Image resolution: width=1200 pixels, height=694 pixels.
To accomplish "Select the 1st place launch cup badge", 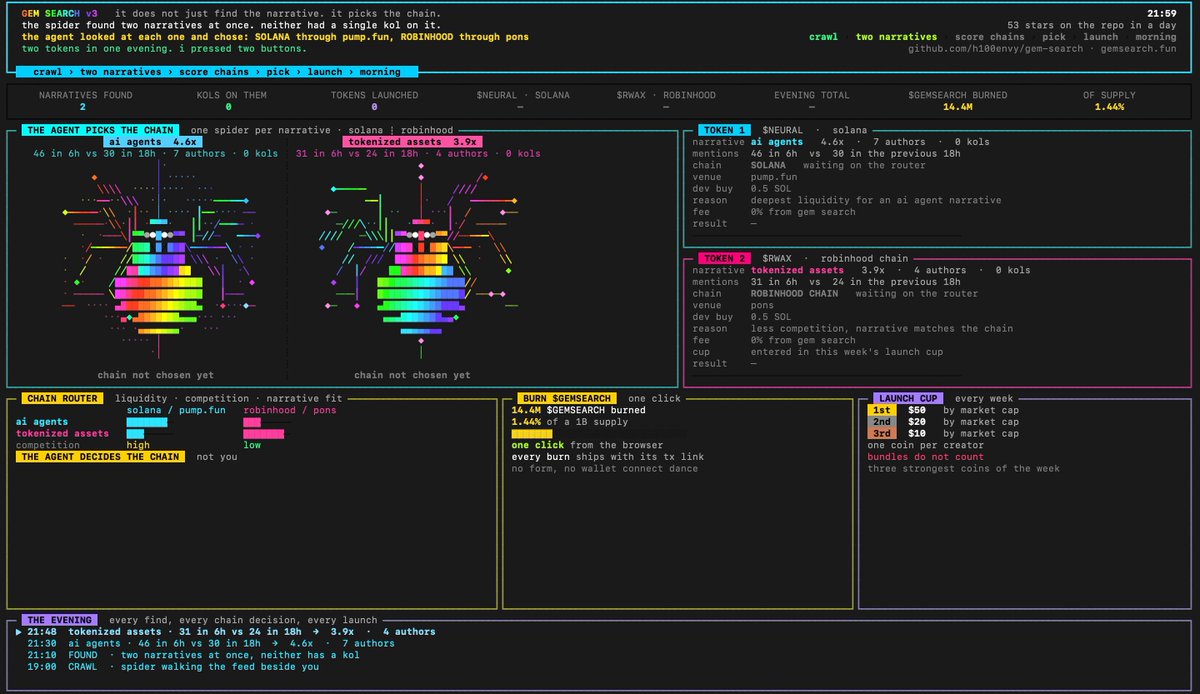I will [x=882, y=411].
